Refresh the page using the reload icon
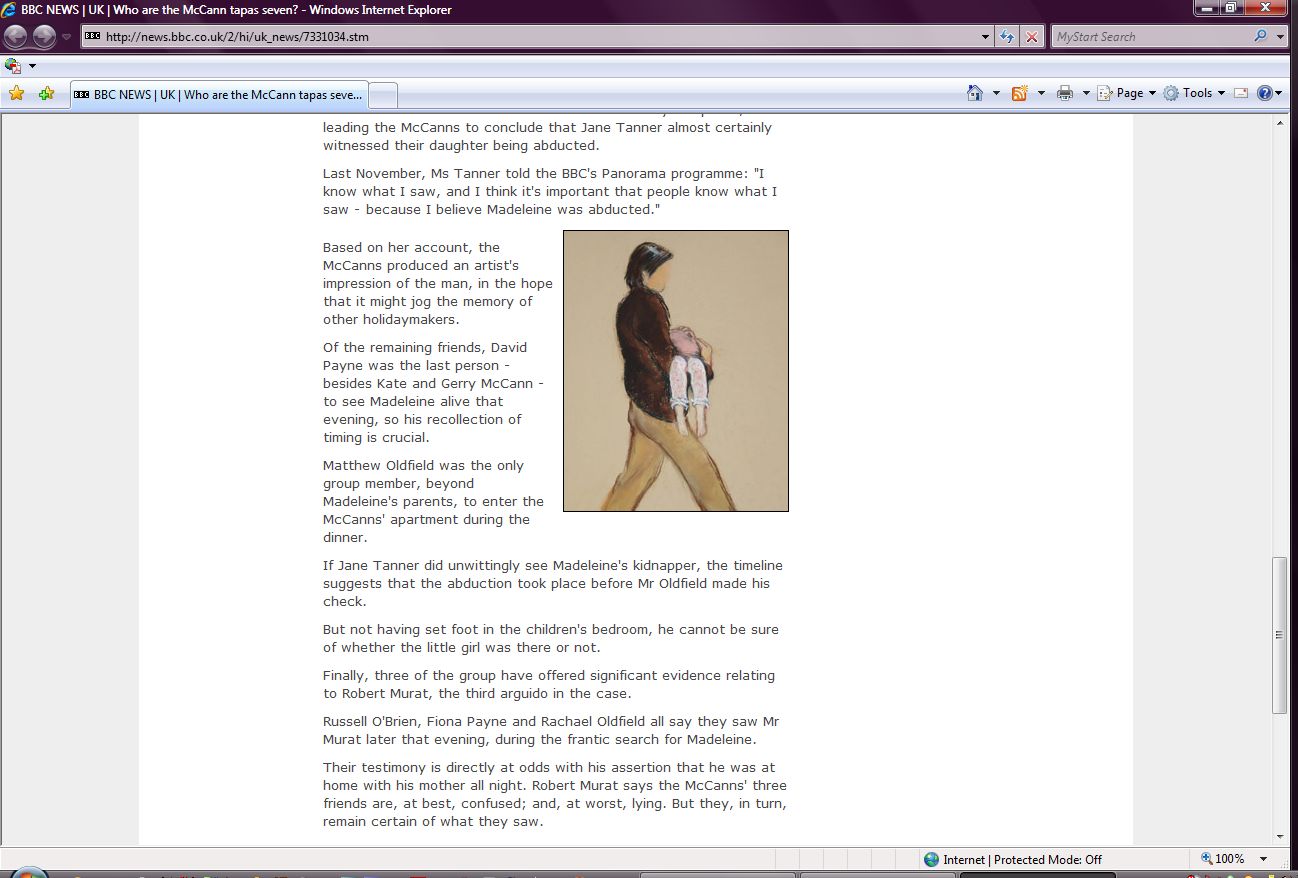This screenshot has width=1298, height=878. click(x=1008, y=37)
